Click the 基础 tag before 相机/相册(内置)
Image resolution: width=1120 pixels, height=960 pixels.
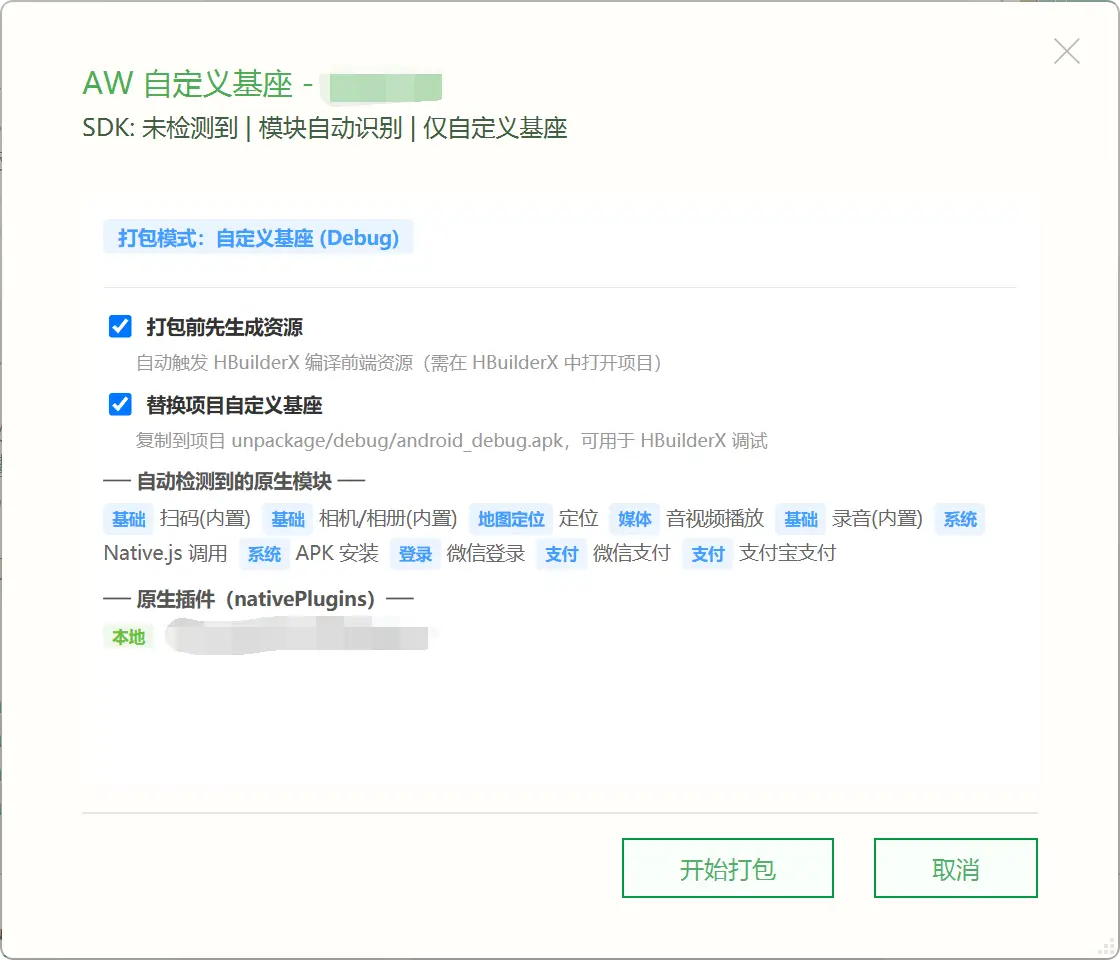[288, 519]
